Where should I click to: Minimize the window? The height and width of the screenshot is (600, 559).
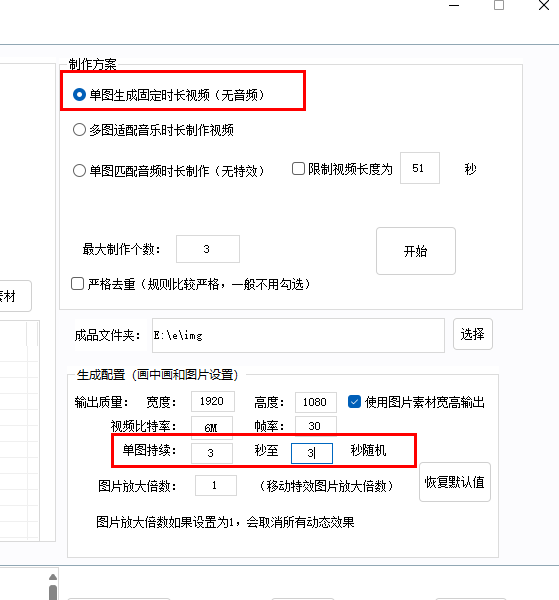pyautogui.click(x=454, y=6)
